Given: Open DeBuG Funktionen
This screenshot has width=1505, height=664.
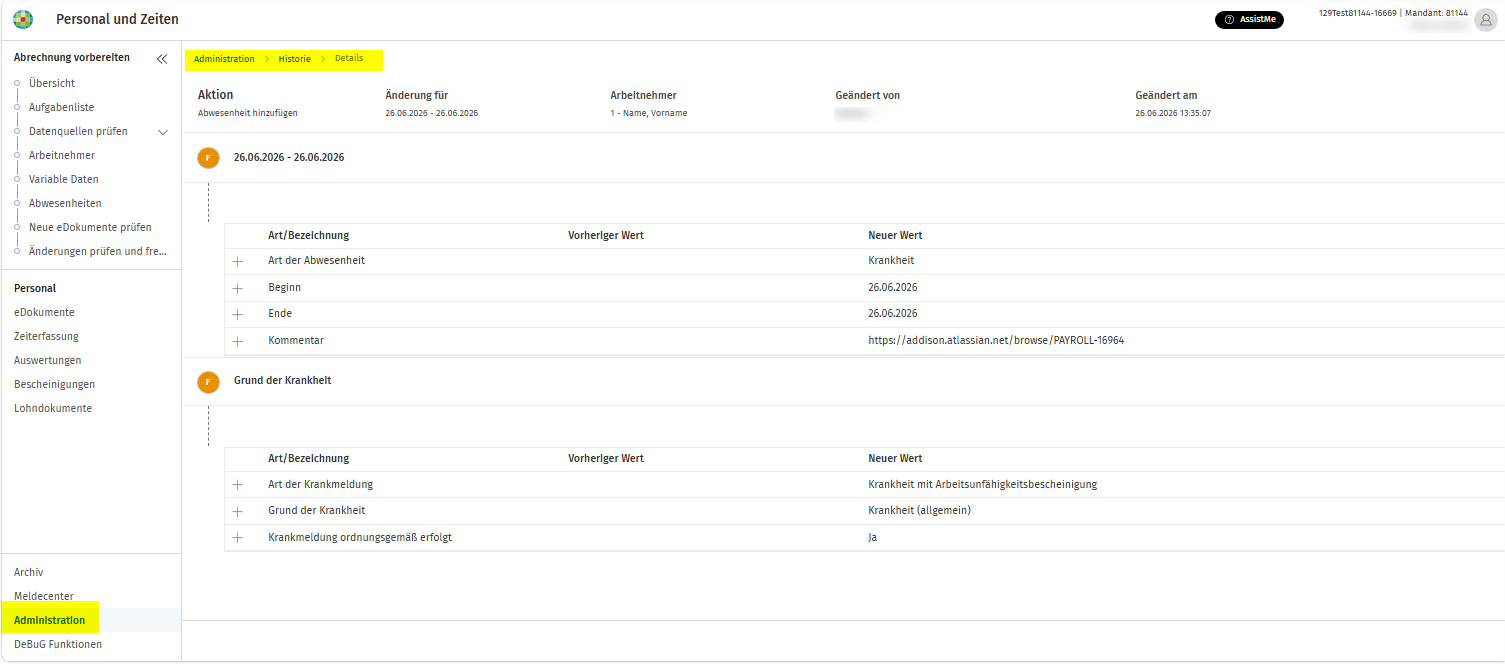Looking at the screenshot, I should pyautogui.click(x=58, y=644).
